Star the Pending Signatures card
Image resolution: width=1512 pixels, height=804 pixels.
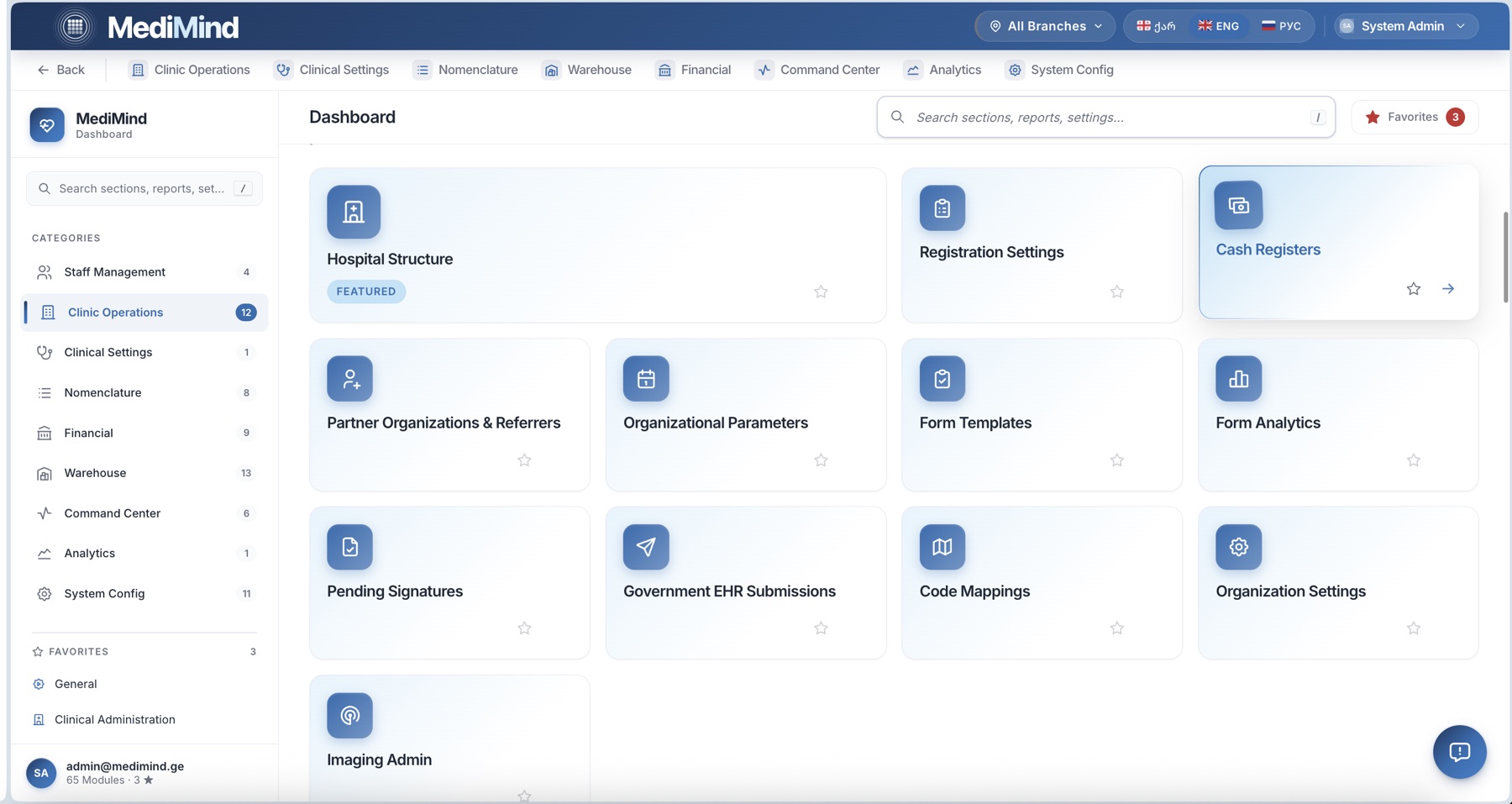pos(524,628)
